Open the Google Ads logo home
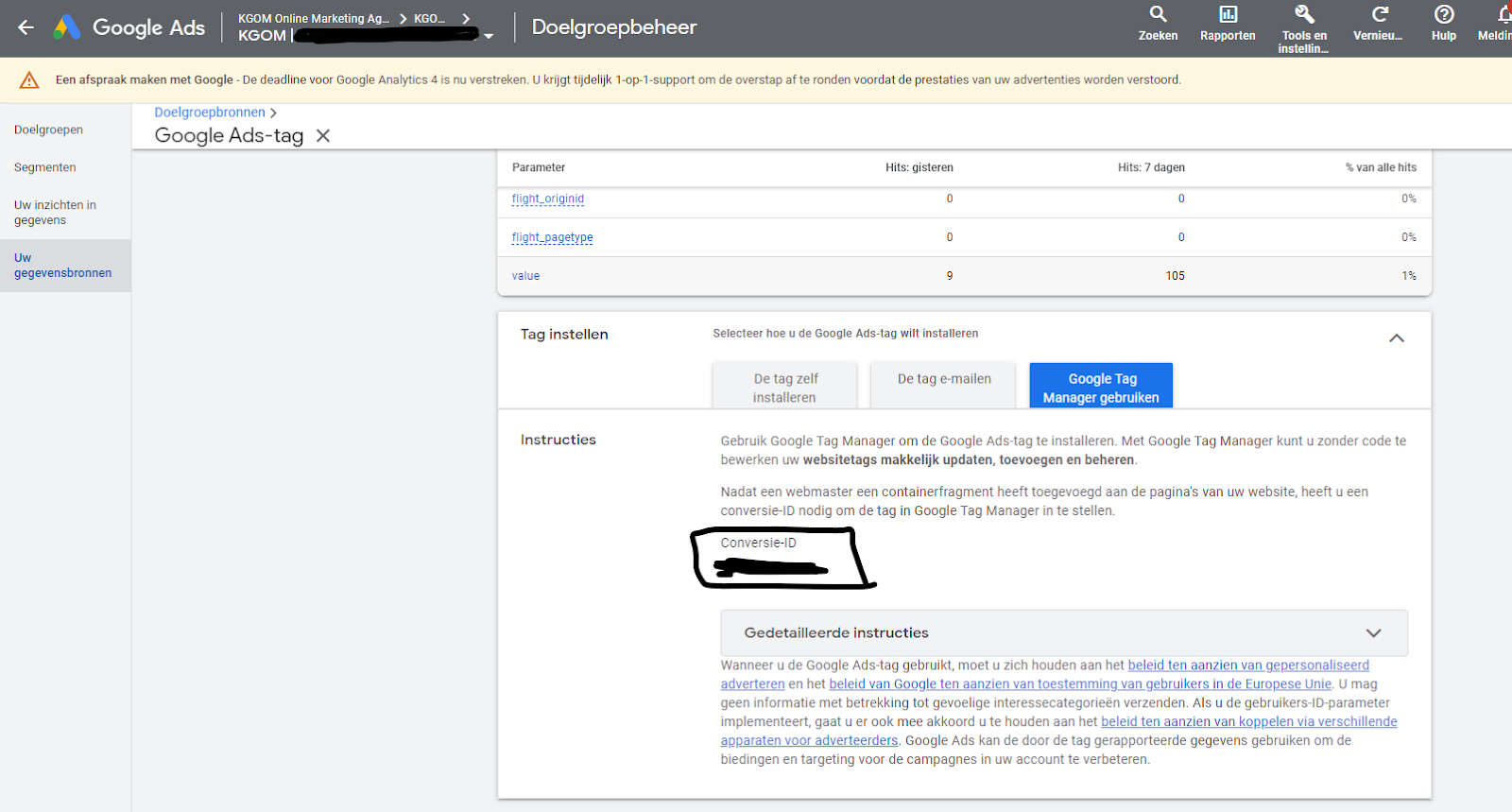Viewport: 1512px width, 812px height. 129,27
